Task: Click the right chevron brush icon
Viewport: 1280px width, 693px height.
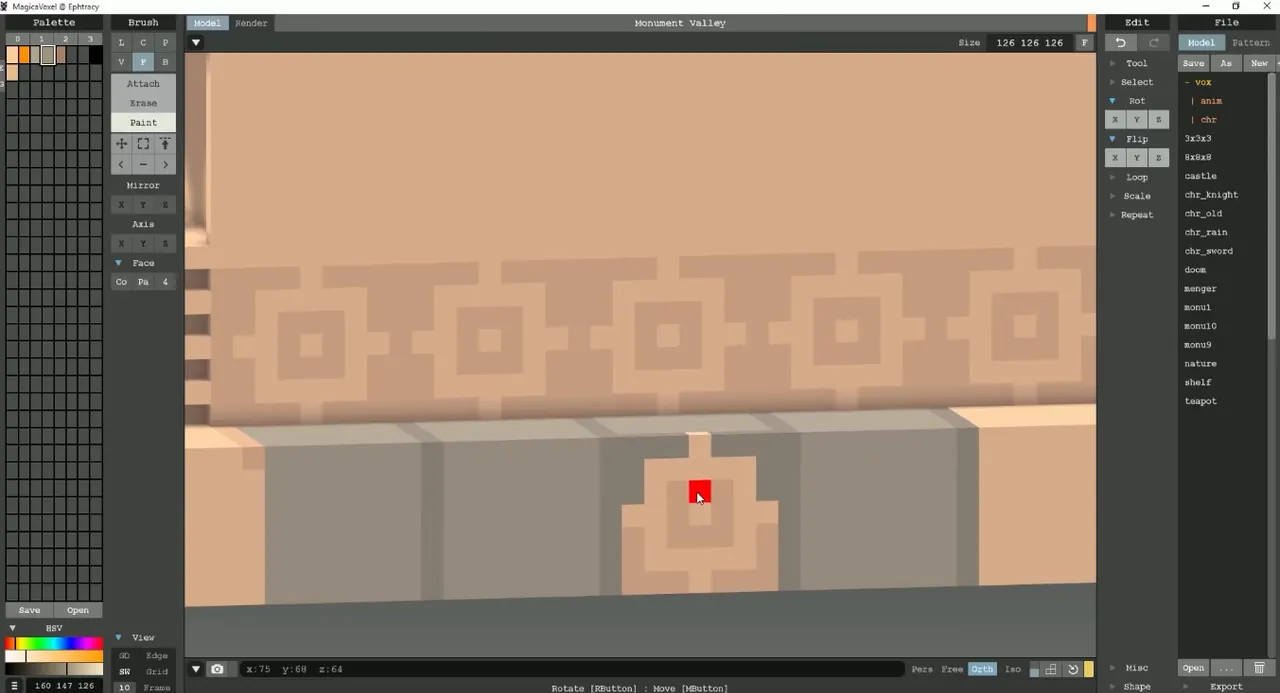Action: point(165,164)
